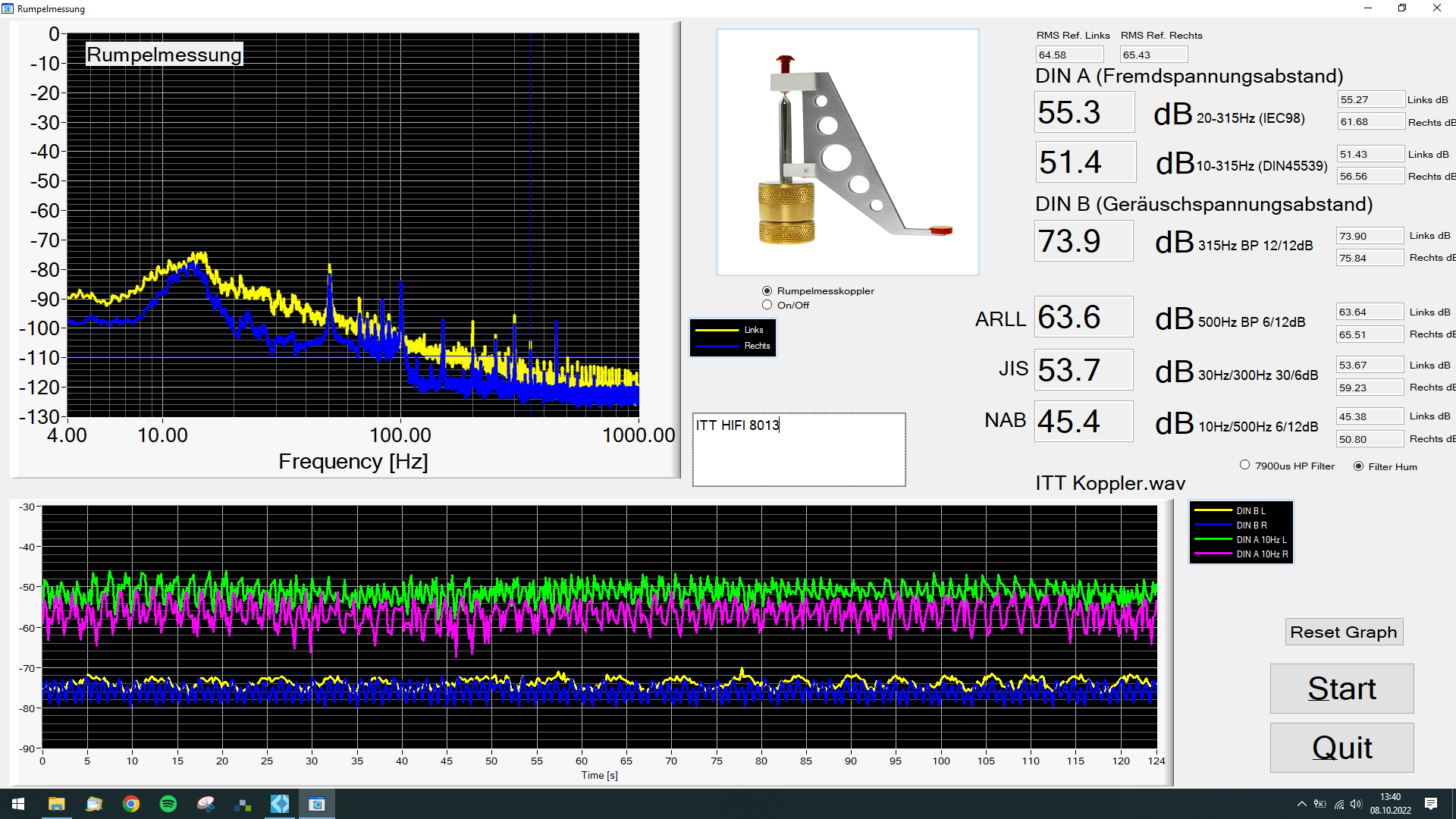Click the blue DIN B R legend swatch
The width and height of the screenshot is (1456, 819).
tap(1213, 525)
